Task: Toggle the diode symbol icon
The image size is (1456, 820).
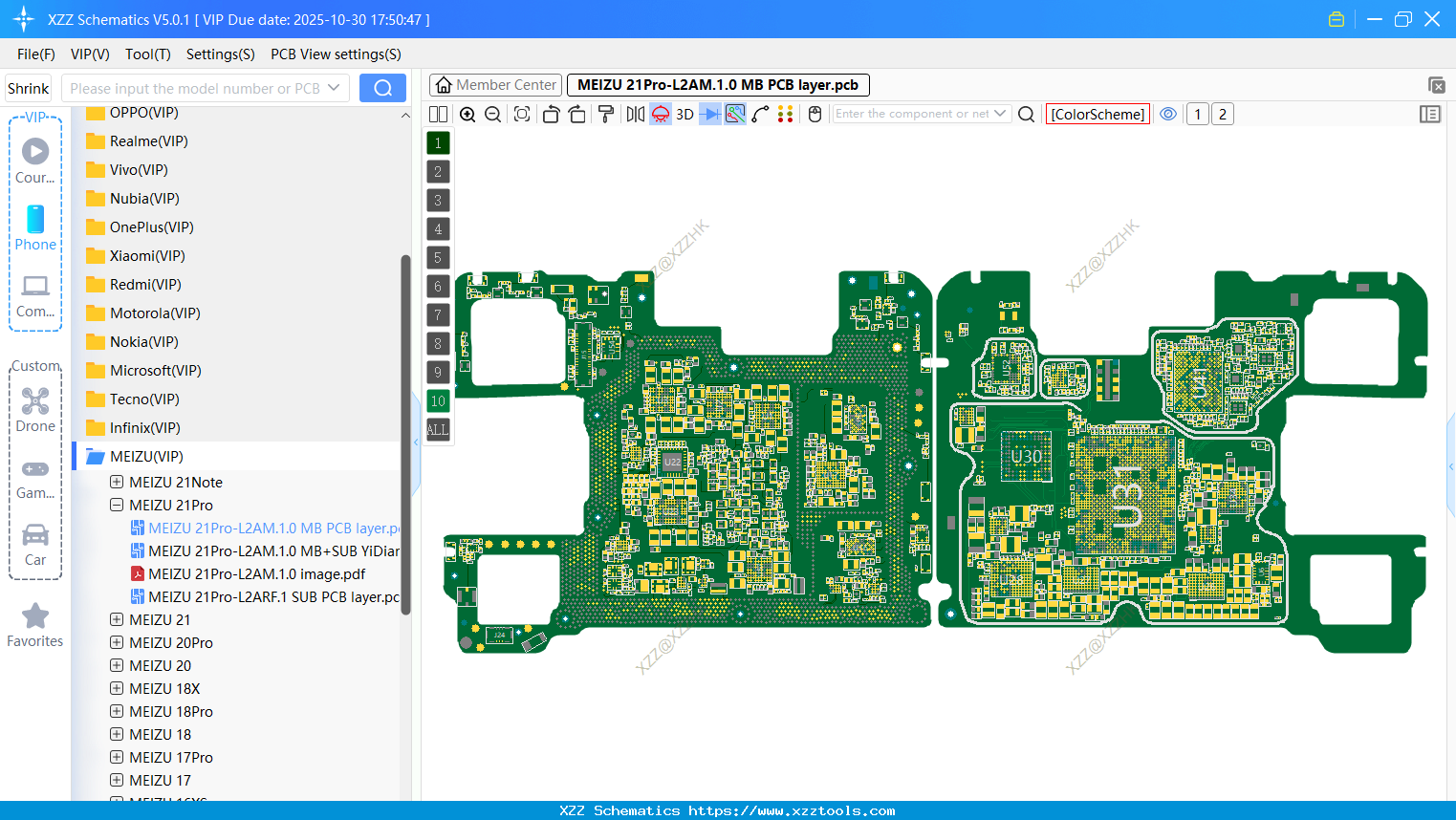Action: click(x=710, y=114)
